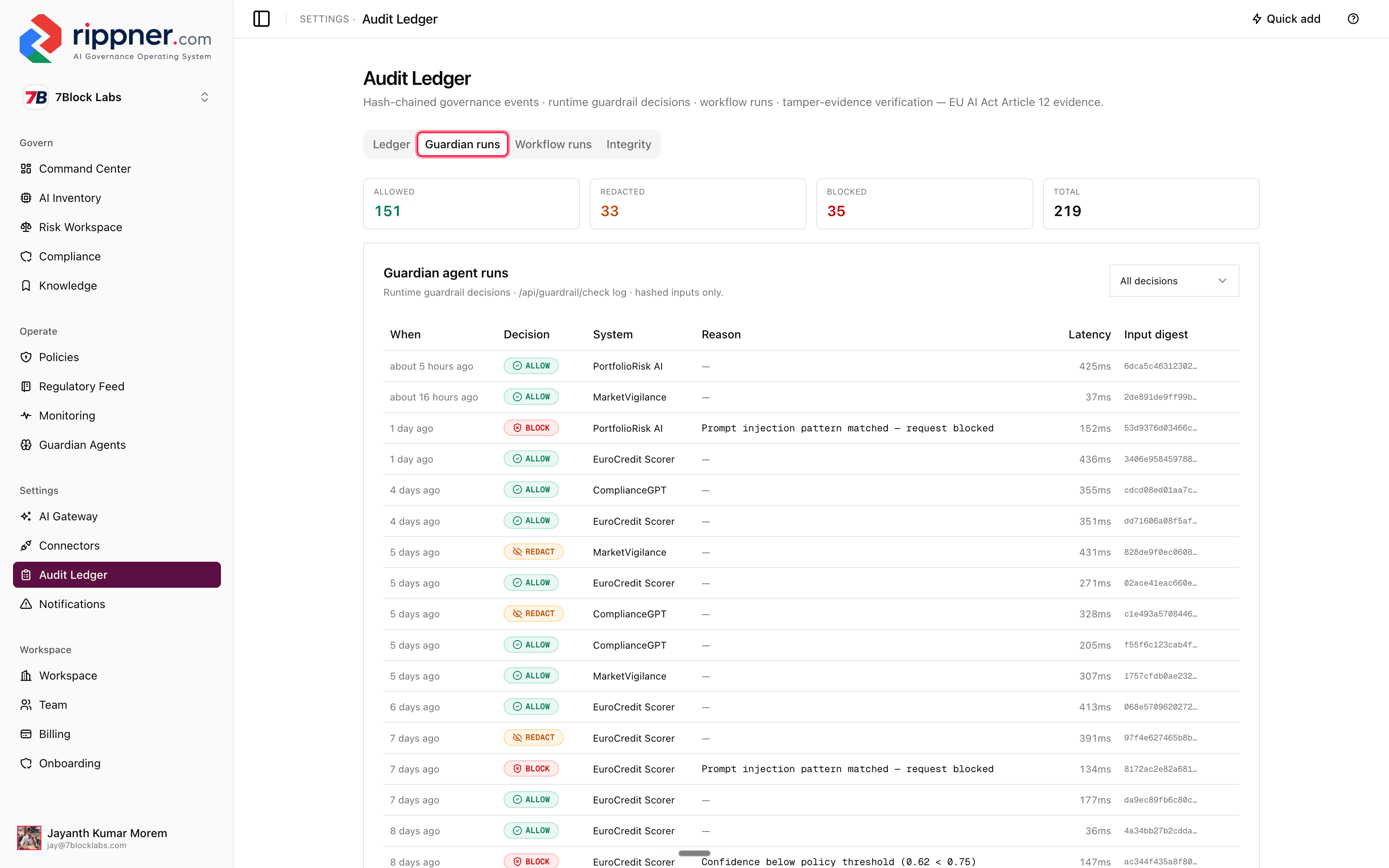Viewport: 1389px width, 868px height.
Task: Open the Integrity tab
Action: pyautogui.click(x=628, y=144)
